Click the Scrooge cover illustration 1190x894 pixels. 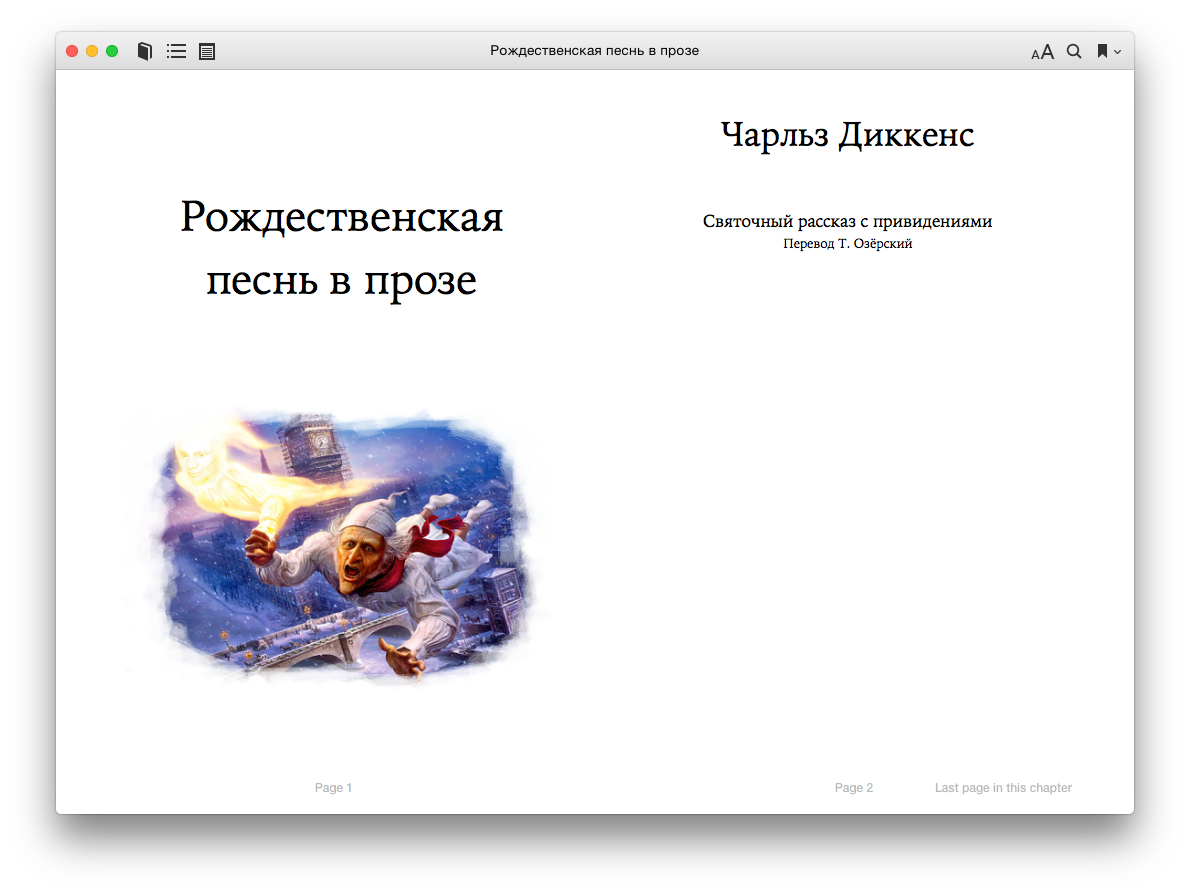coord(340,545)
